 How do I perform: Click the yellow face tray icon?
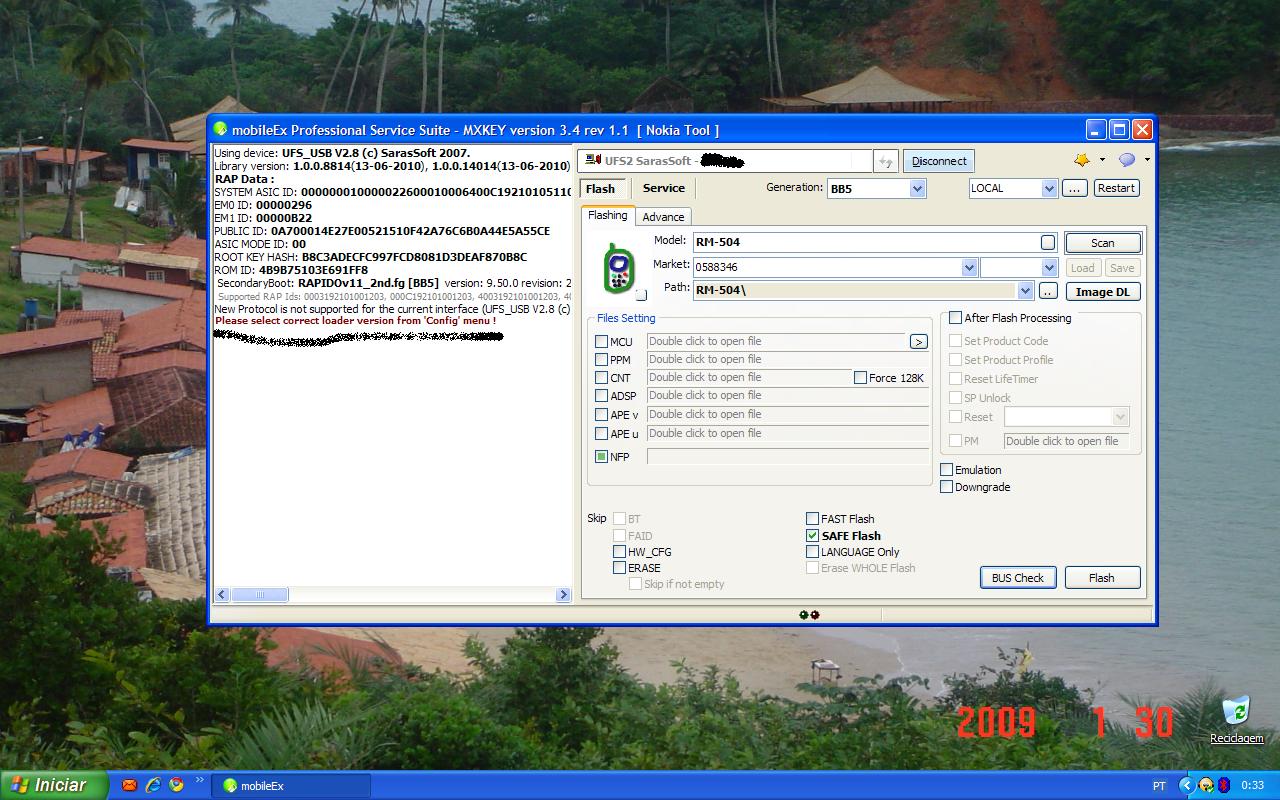[1207, 785]
